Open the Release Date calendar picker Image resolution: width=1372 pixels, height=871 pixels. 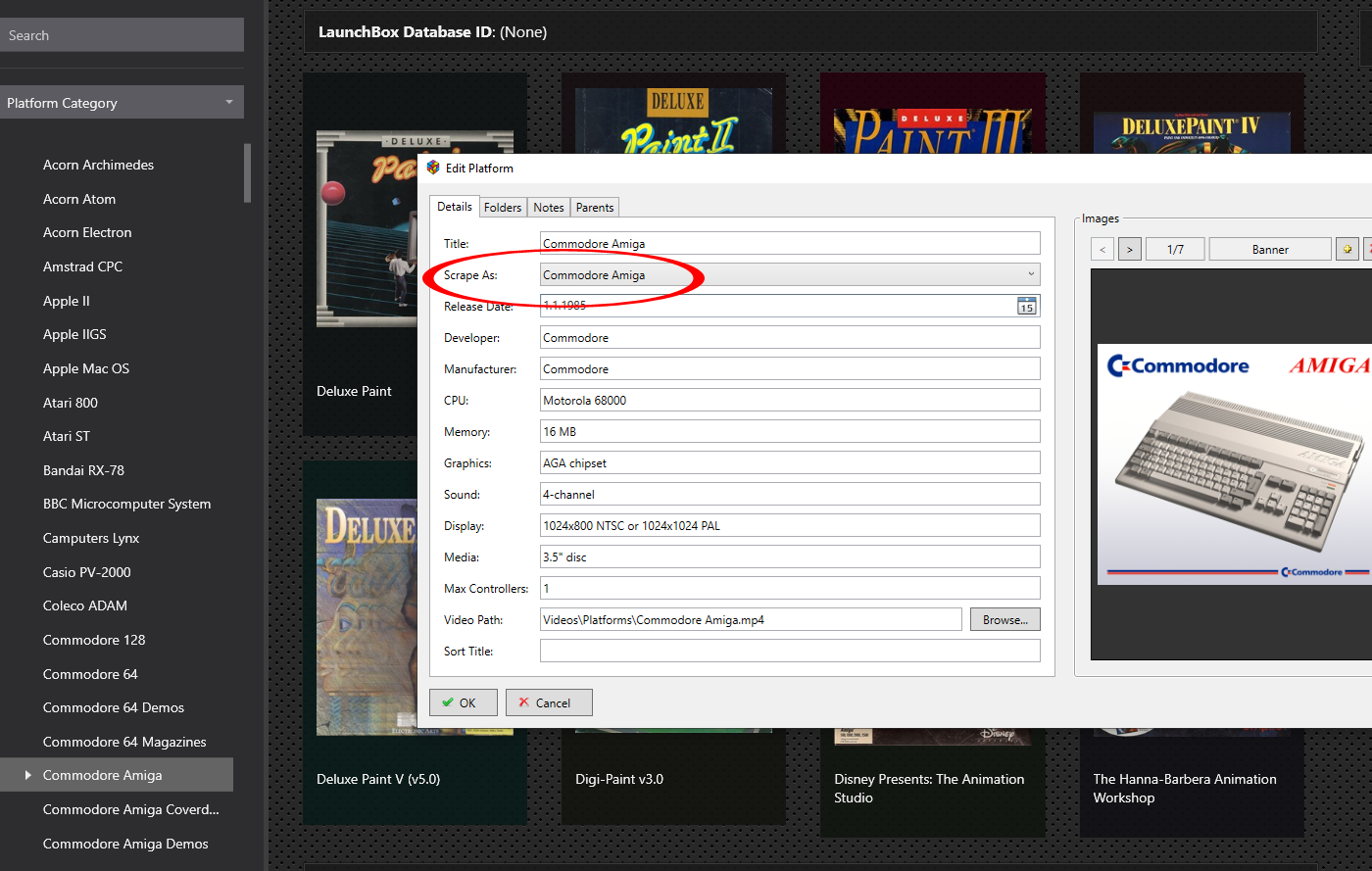click(x=1026, y=307)
